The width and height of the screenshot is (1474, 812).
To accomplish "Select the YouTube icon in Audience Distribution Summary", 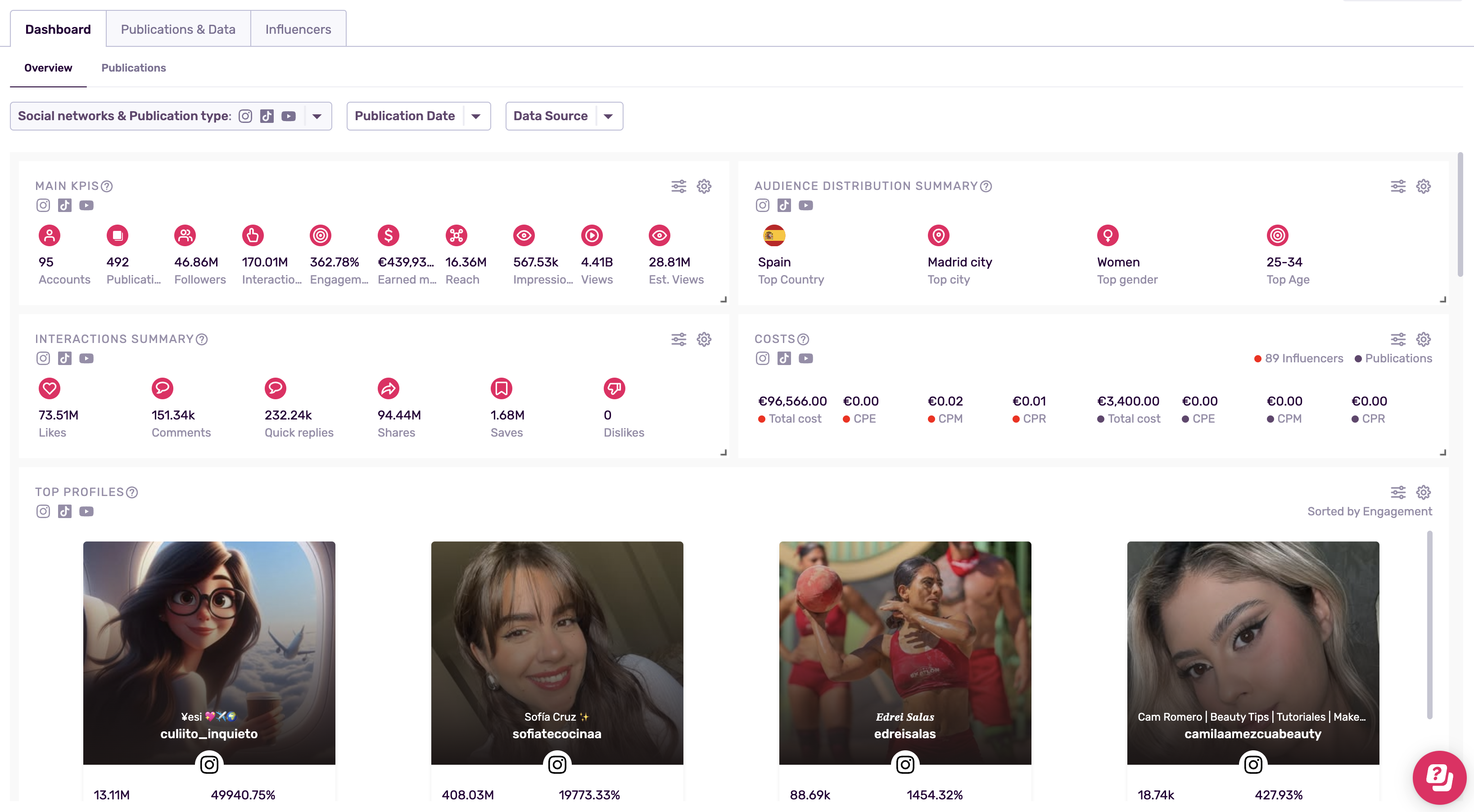I will pyautogui.click(x=806, y=205).
